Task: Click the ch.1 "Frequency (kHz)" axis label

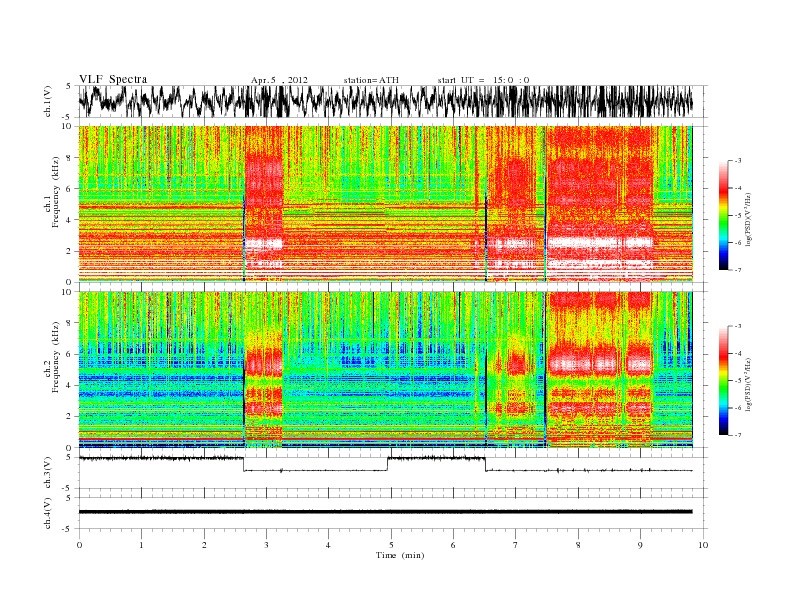Action: 55,192
